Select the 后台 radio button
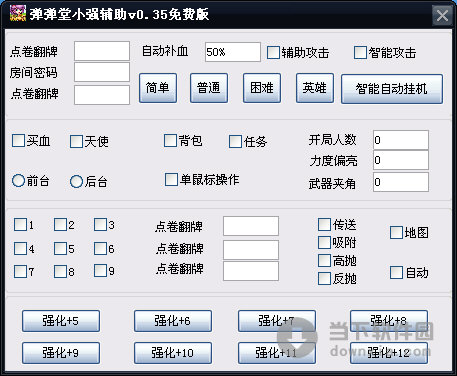457x376 pixels. tap(76, 182)
